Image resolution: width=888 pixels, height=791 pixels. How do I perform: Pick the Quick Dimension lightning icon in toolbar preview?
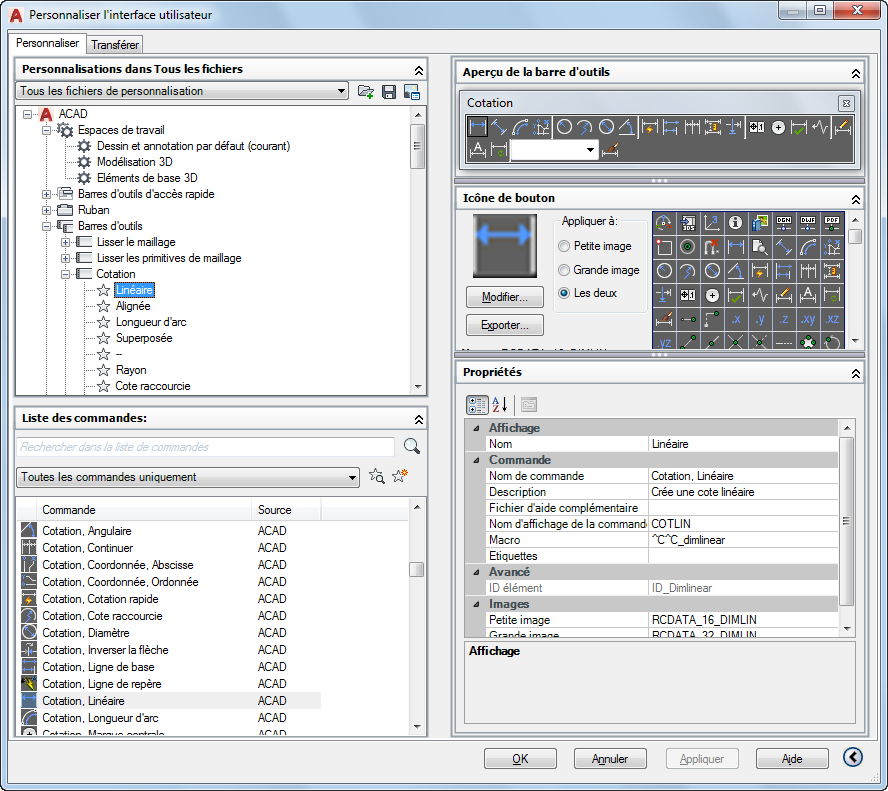point(650,127)
